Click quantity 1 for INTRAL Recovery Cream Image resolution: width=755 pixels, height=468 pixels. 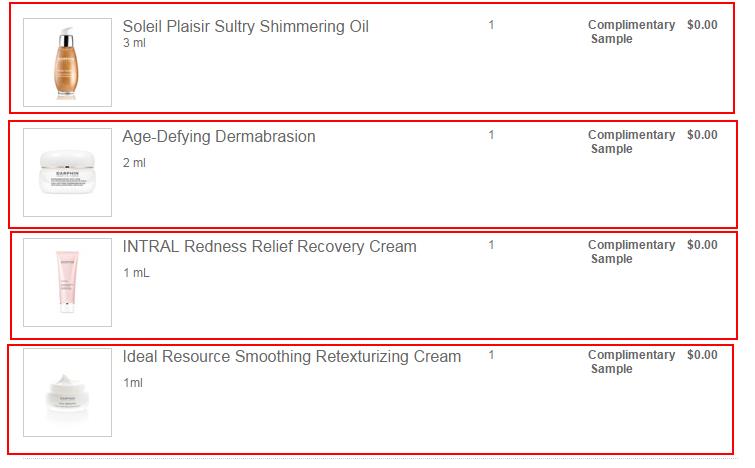(x=491, y=245)
